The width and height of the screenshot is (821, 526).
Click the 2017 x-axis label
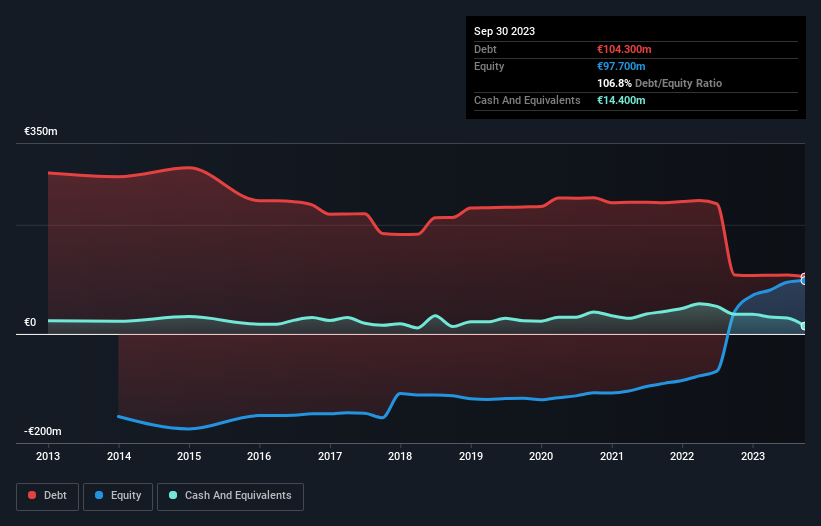pos(330,456)
